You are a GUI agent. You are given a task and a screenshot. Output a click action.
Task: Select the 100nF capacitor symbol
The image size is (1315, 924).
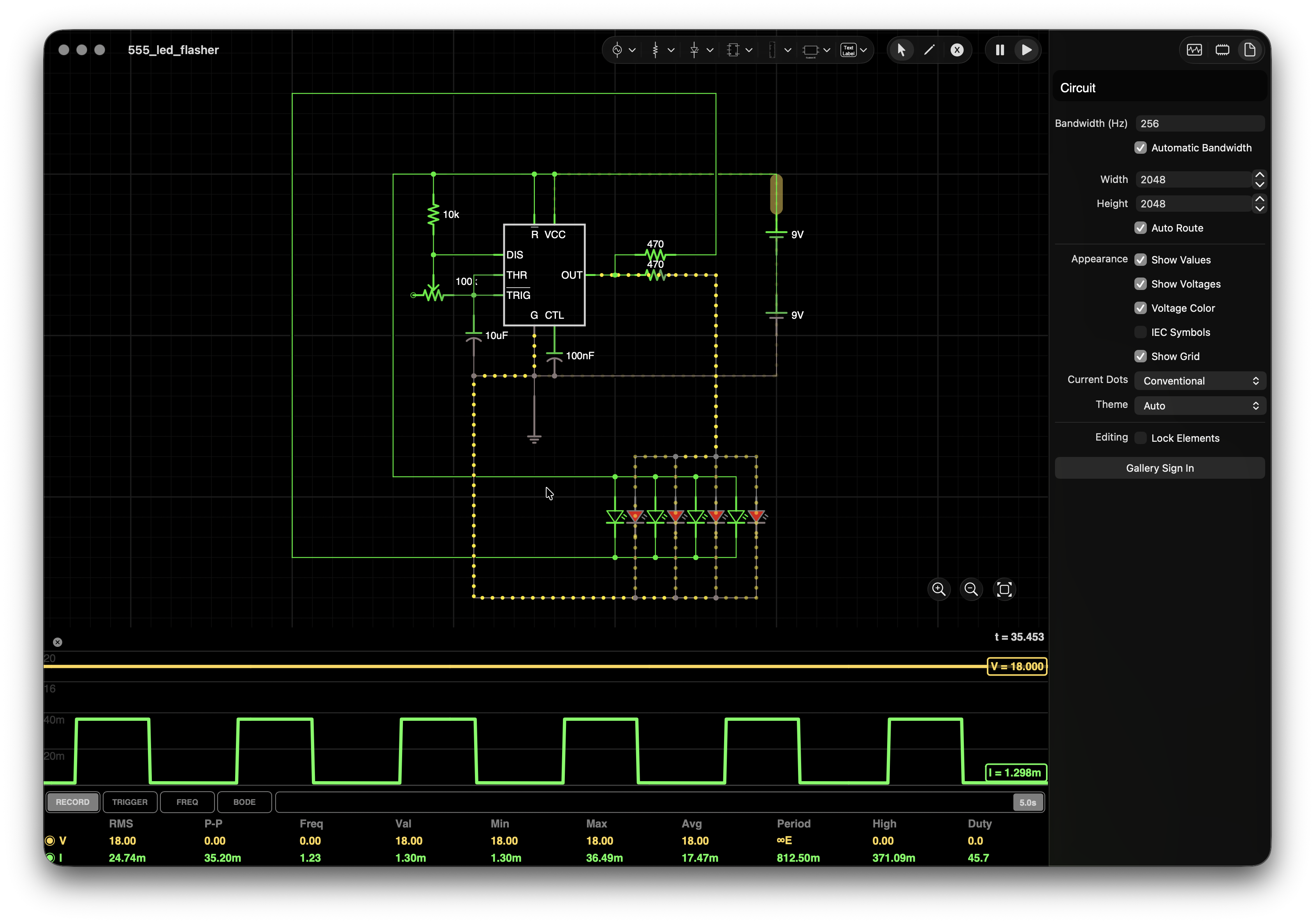pos(554,356)
